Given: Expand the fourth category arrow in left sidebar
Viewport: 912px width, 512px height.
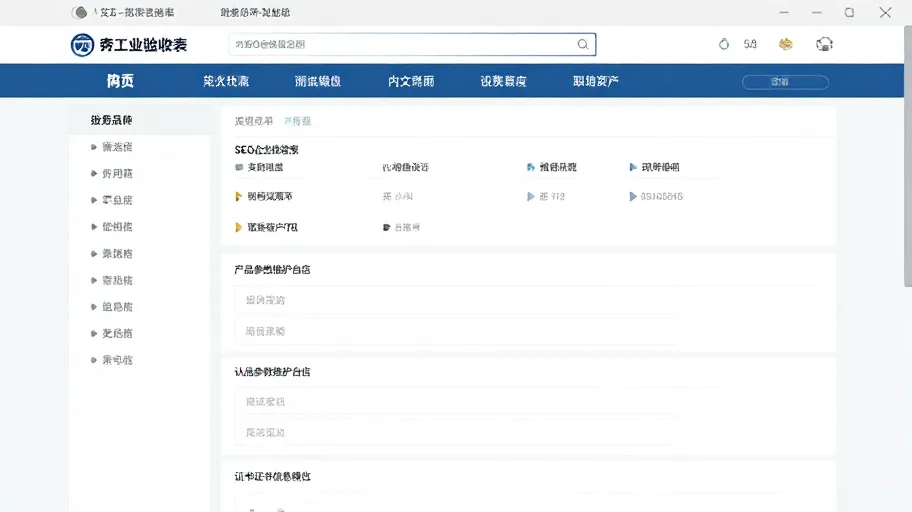Looking at the screenshot, I should pyautogui.click(x=94, y=227).
